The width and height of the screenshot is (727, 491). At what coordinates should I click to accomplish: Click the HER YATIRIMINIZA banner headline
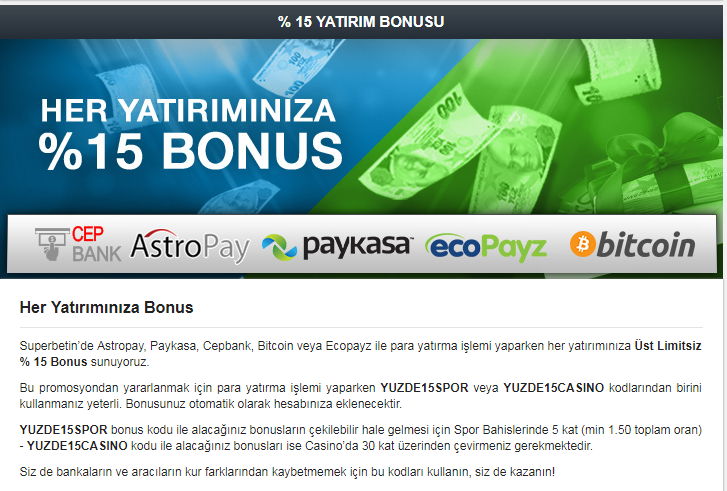pyautogui.click(x=188, y=111)
